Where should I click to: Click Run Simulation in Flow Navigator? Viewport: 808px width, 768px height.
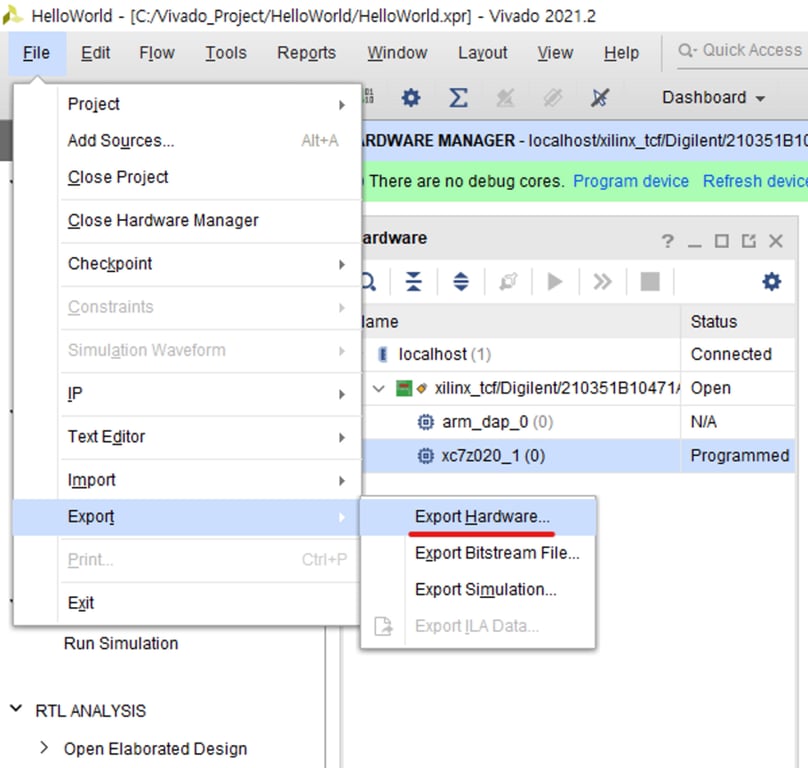pos(121,643)
